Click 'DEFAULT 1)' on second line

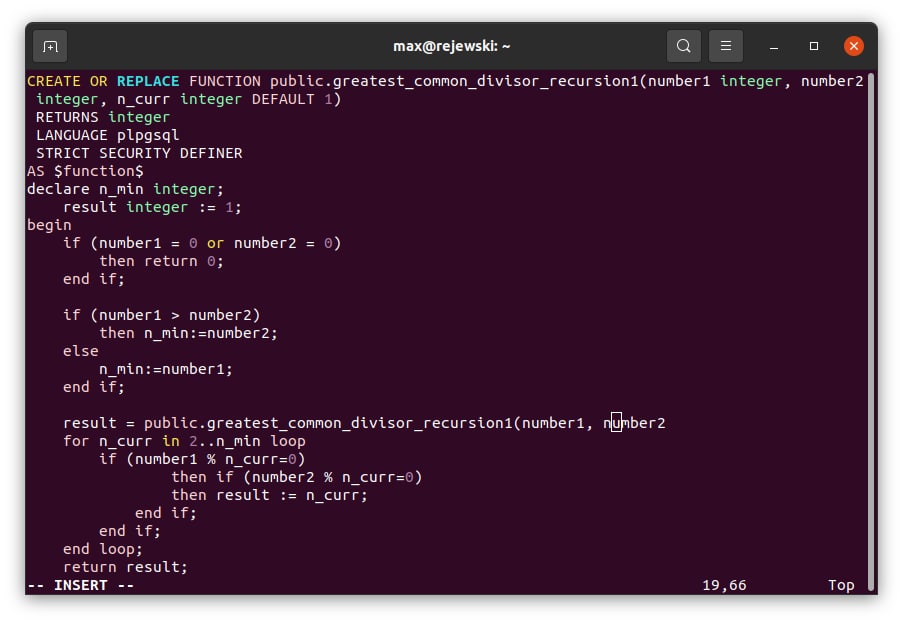[297, 99]
